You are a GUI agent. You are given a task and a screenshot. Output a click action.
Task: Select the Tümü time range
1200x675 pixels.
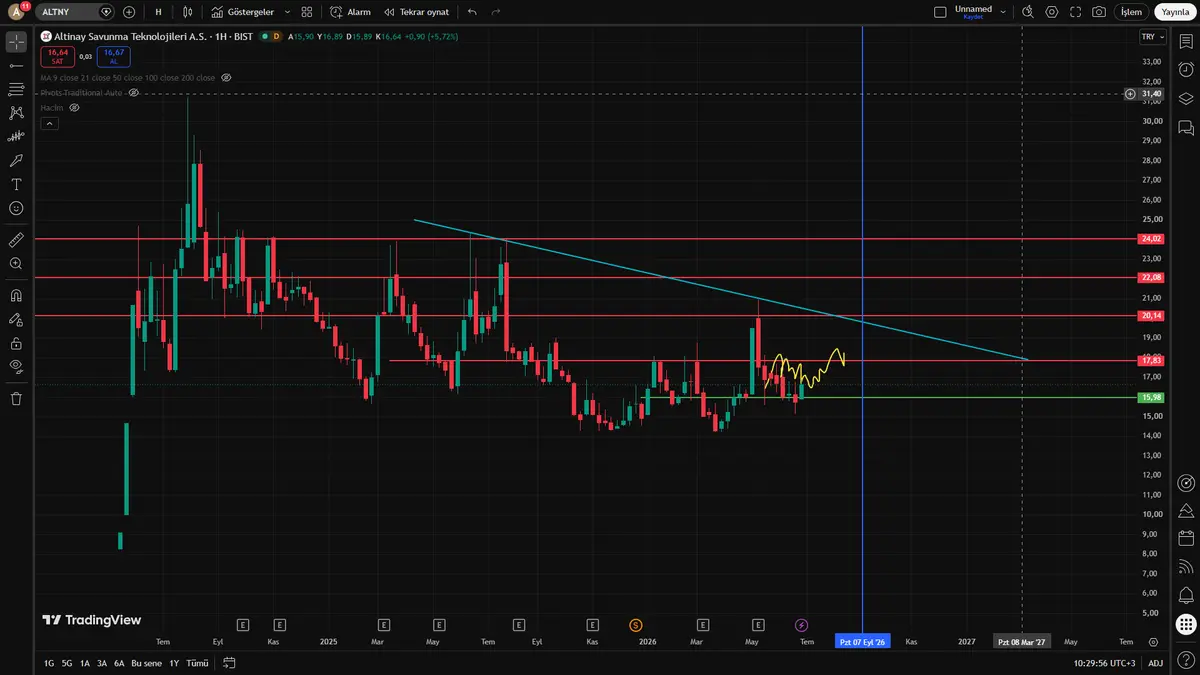point(198,663)
